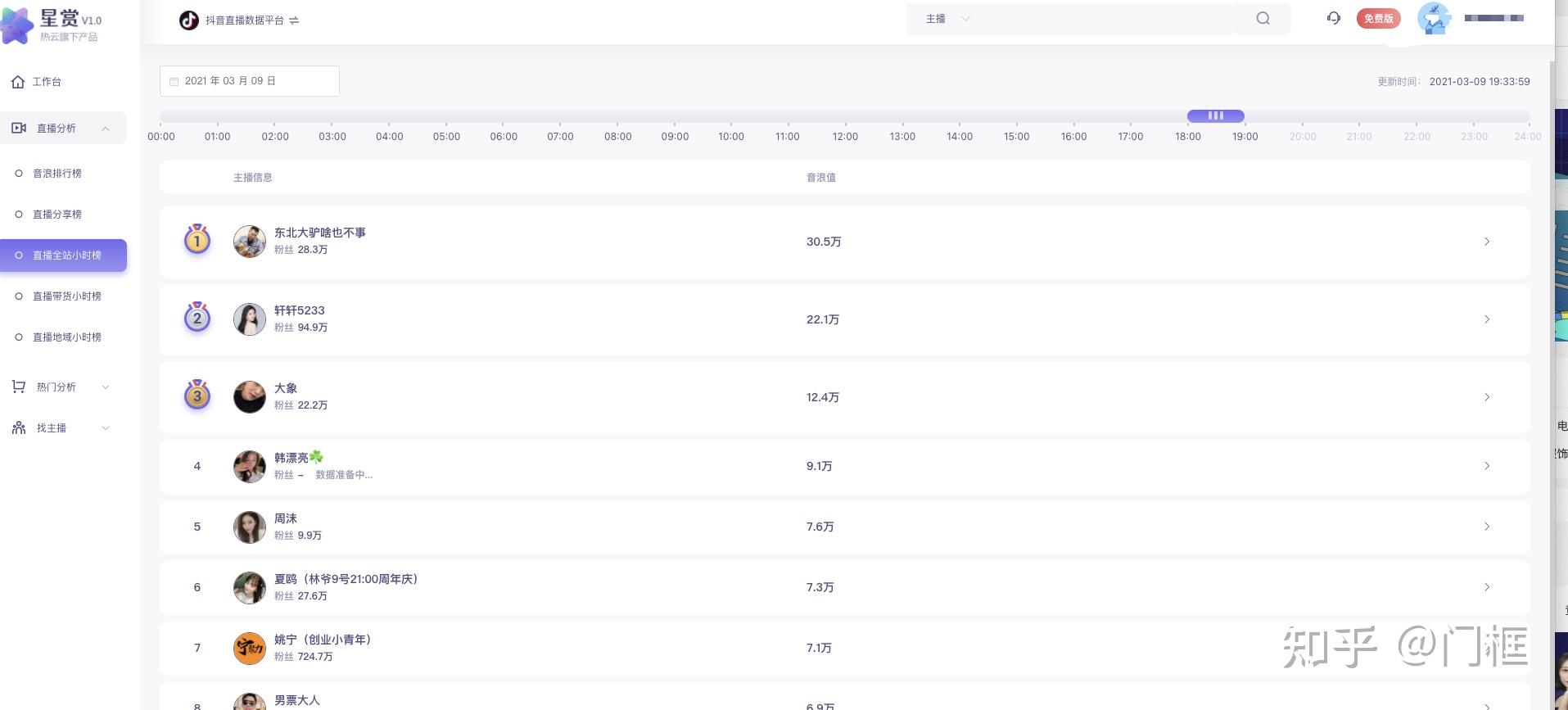Click the 免费版 badge button
The width and height of the screenshot is (1568, 710).
(1378, 19)
